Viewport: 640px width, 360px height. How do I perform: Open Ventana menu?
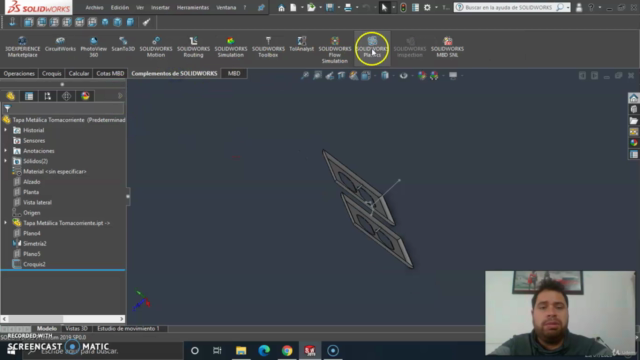click(226, 7)
